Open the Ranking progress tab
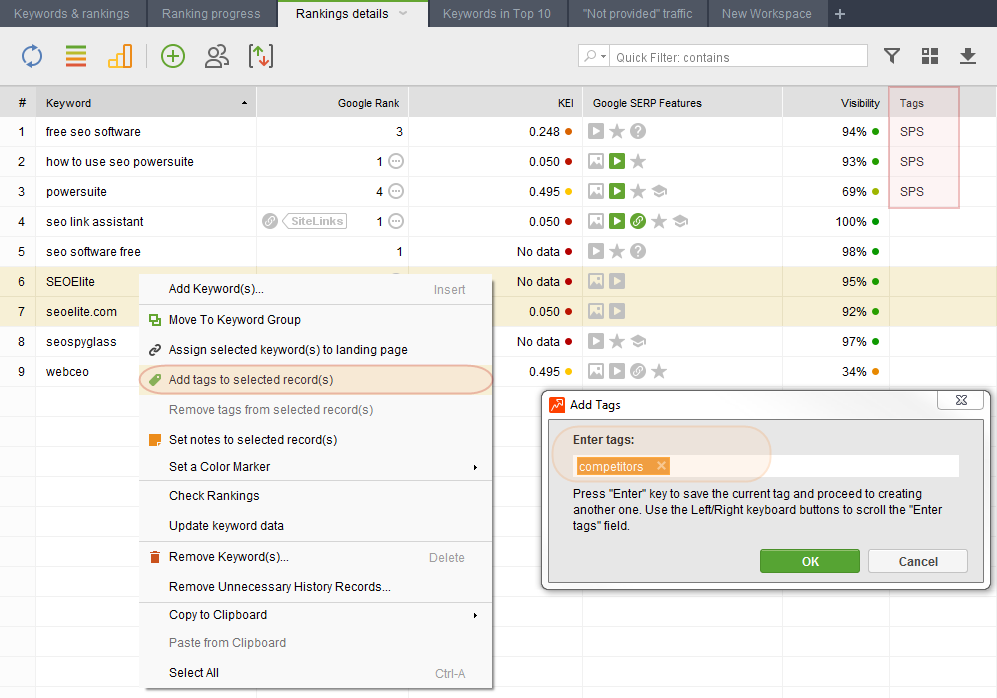The width and height of the screenshot is (997, 698). pos(211,13)
